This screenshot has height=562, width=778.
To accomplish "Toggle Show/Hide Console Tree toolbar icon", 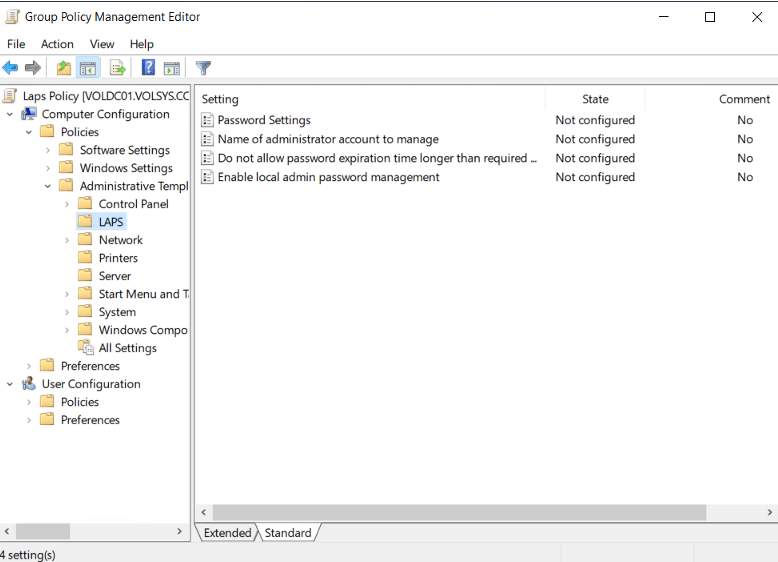I will pos(88,68).
